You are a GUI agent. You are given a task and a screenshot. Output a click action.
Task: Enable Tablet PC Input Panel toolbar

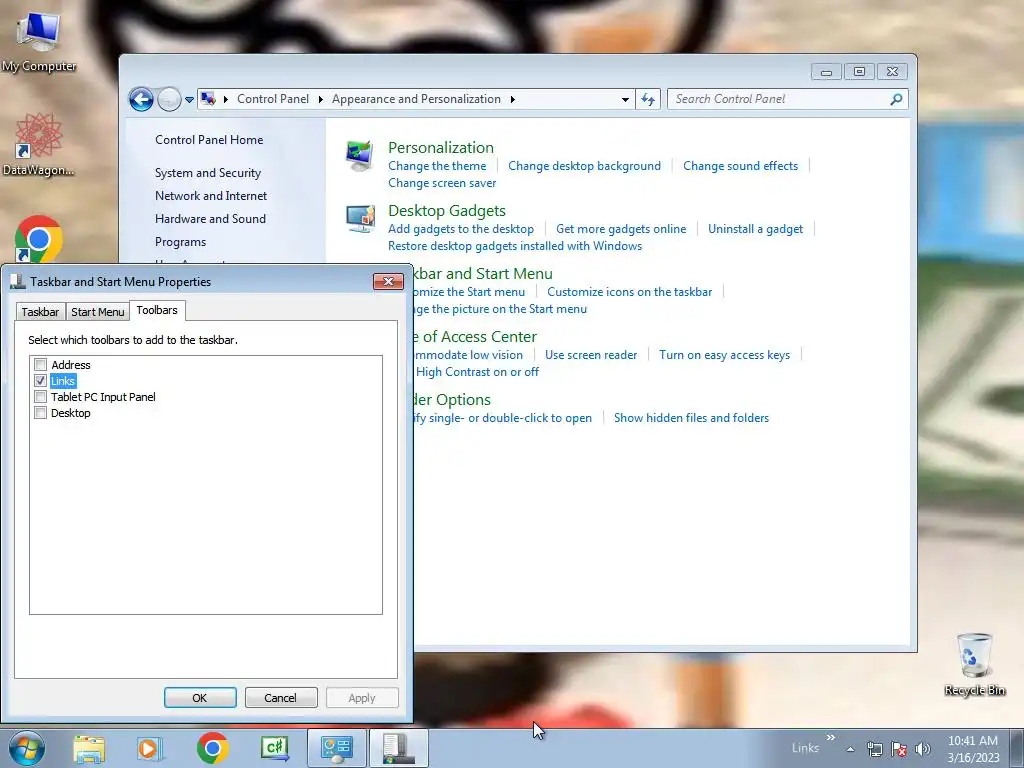[40, 396]
